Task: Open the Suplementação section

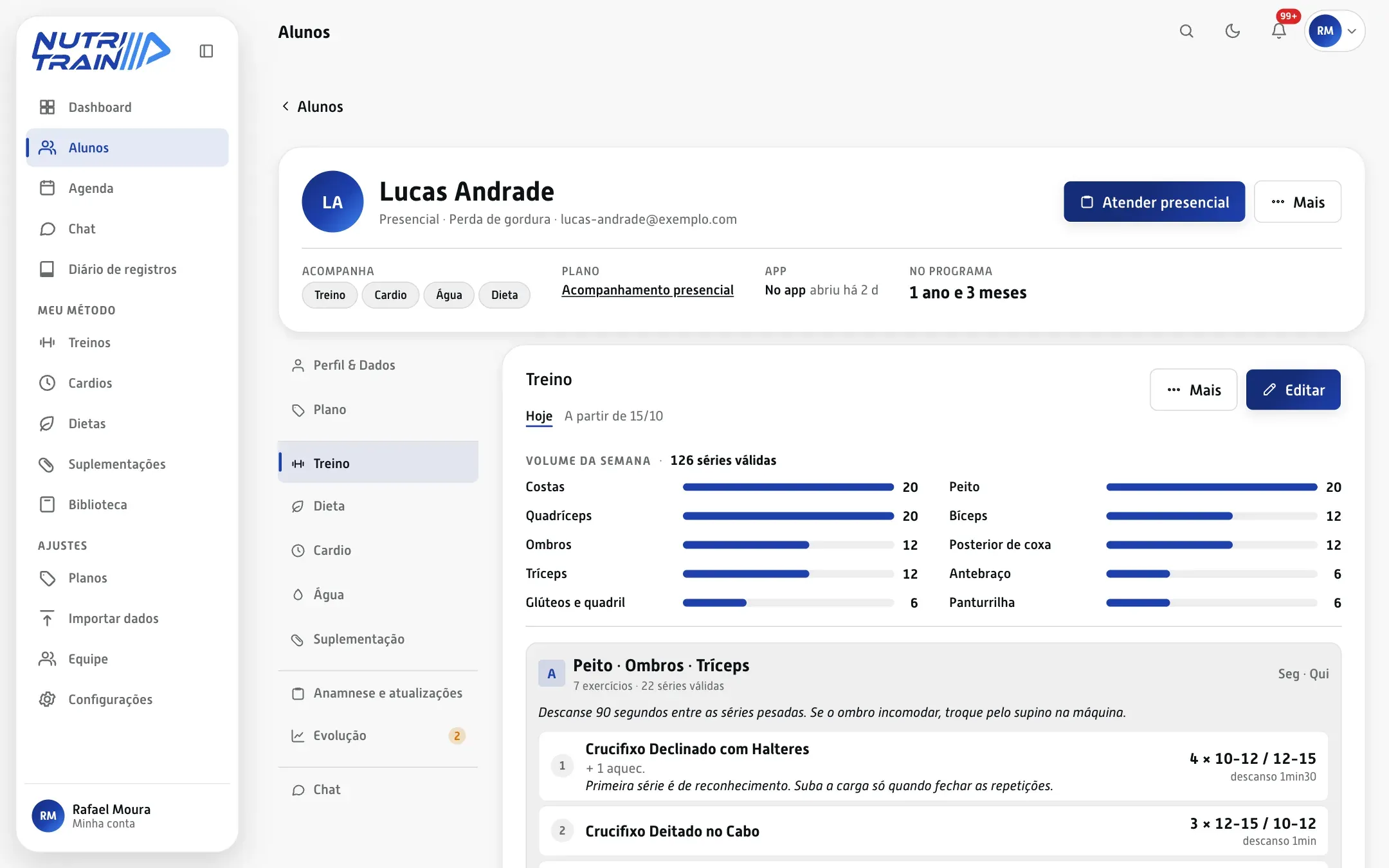Action: pos(378,639)
